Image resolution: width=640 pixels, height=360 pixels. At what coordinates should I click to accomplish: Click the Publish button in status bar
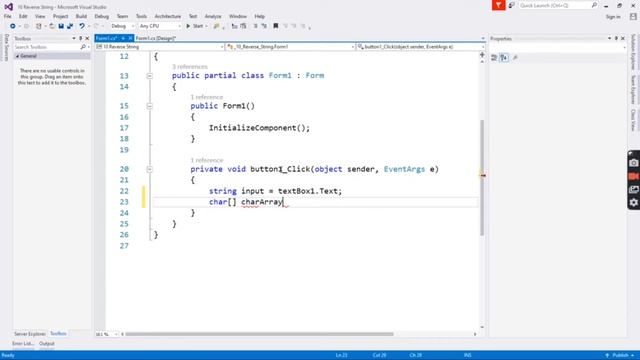tap(620, 355)
